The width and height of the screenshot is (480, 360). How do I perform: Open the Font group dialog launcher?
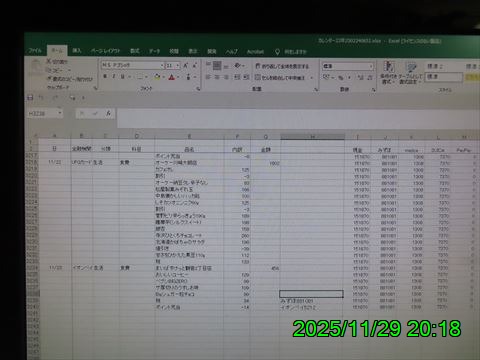198,89
